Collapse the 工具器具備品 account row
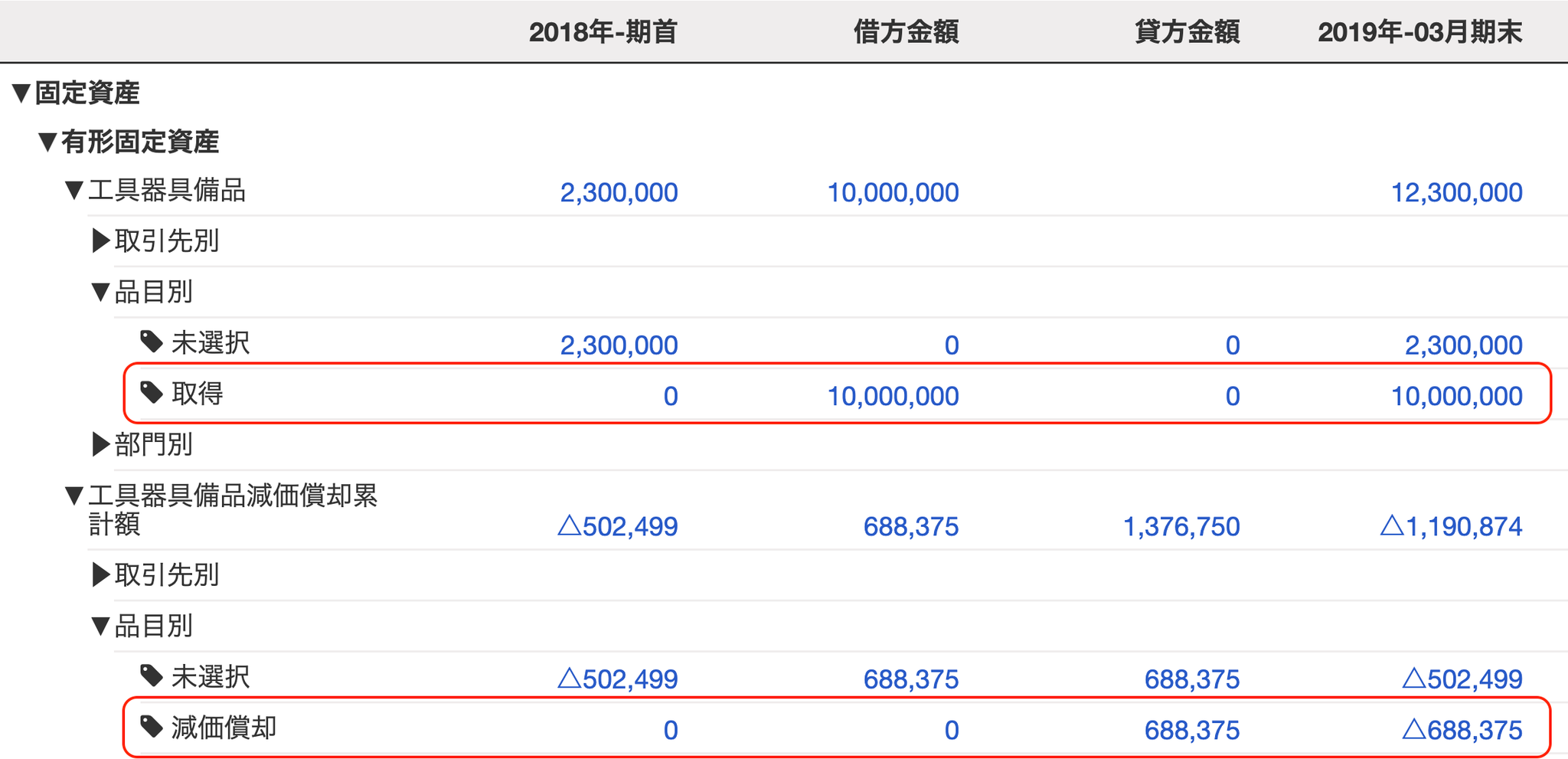1568x759 pixels. [x=74, y=190]
